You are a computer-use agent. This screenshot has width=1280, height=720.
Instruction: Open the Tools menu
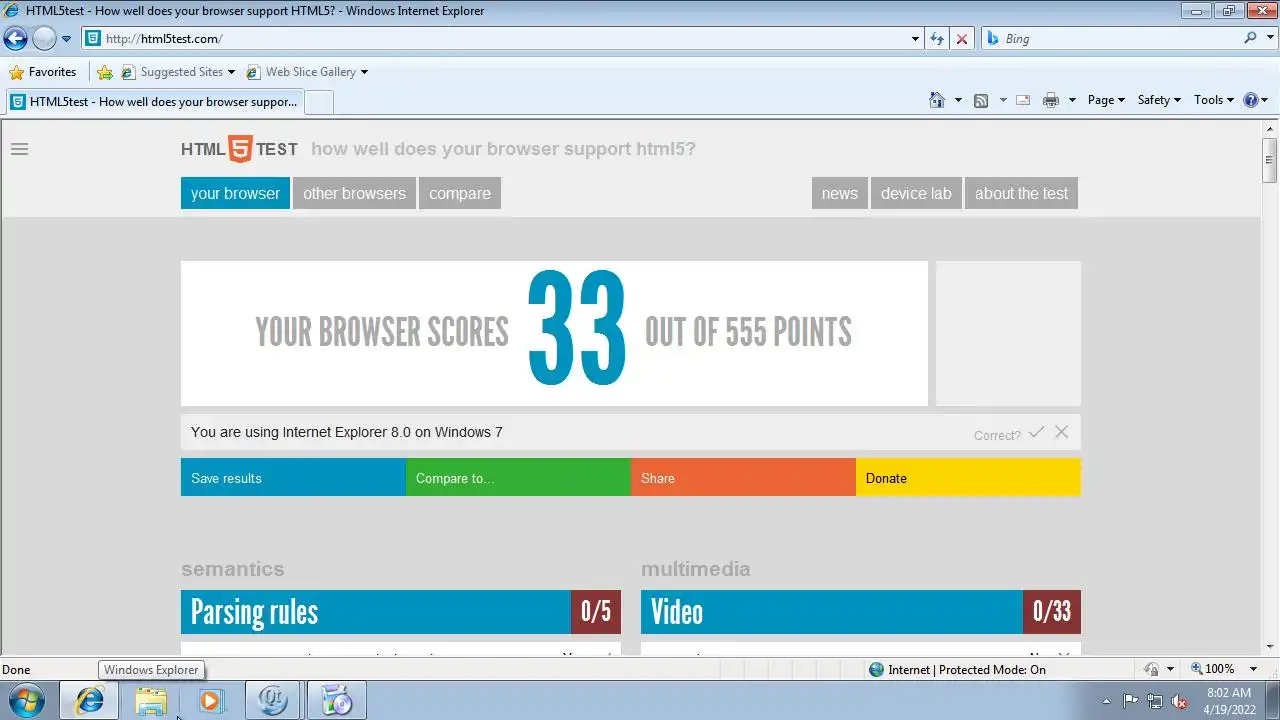1214,100
